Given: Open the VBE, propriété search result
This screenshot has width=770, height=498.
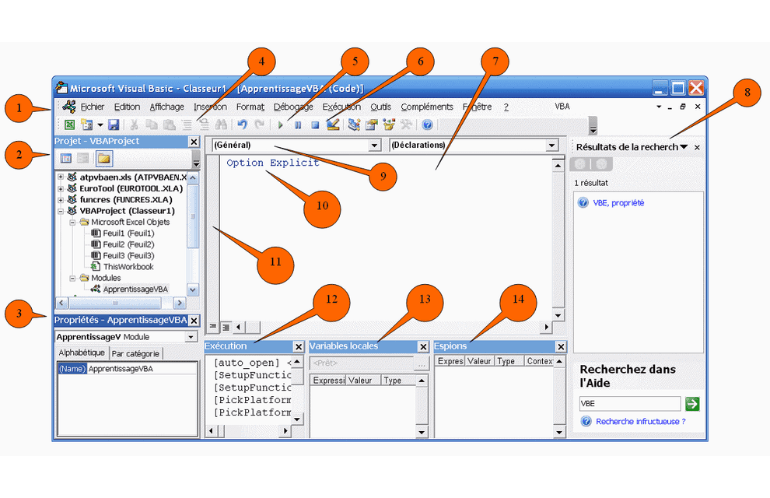Looking at the screenshot, I should click(x=618, y=203).
